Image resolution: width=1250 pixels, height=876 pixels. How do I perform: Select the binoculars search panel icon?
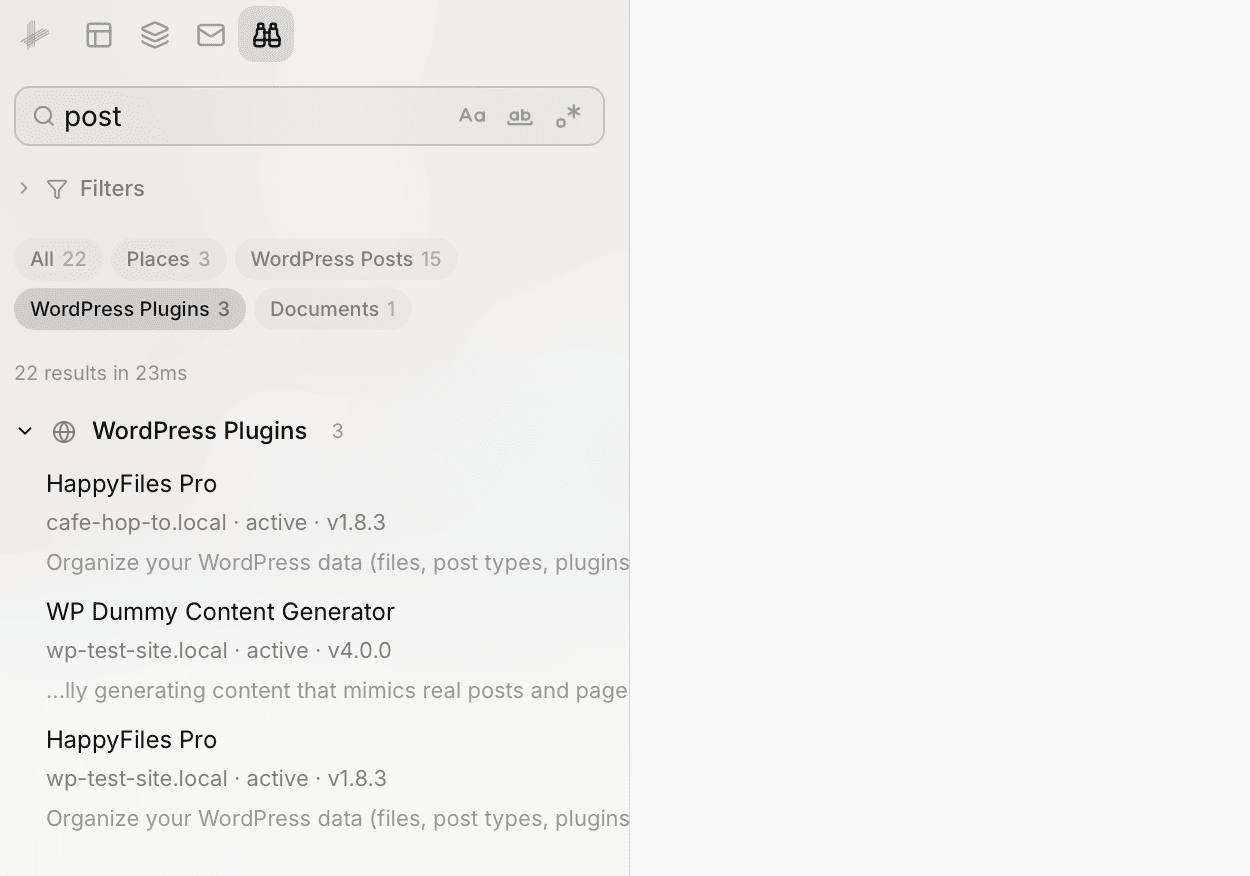pyautogui.click(x=266, y=34)
